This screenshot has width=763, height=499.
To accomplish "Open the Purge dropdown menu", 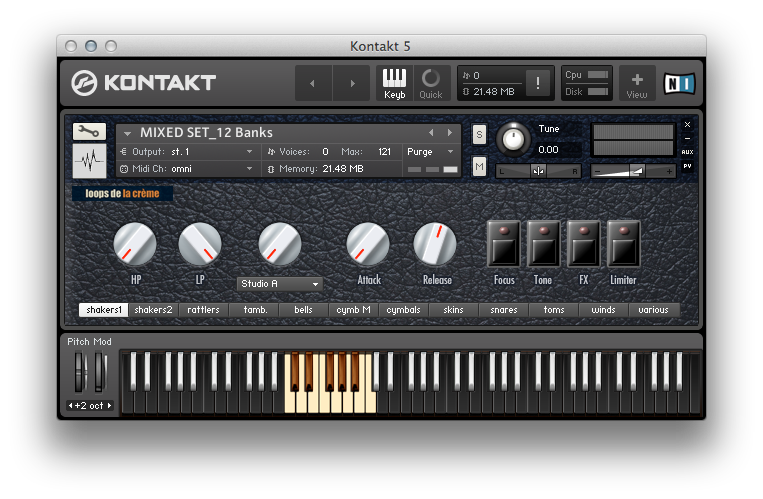I will point(430,152).
